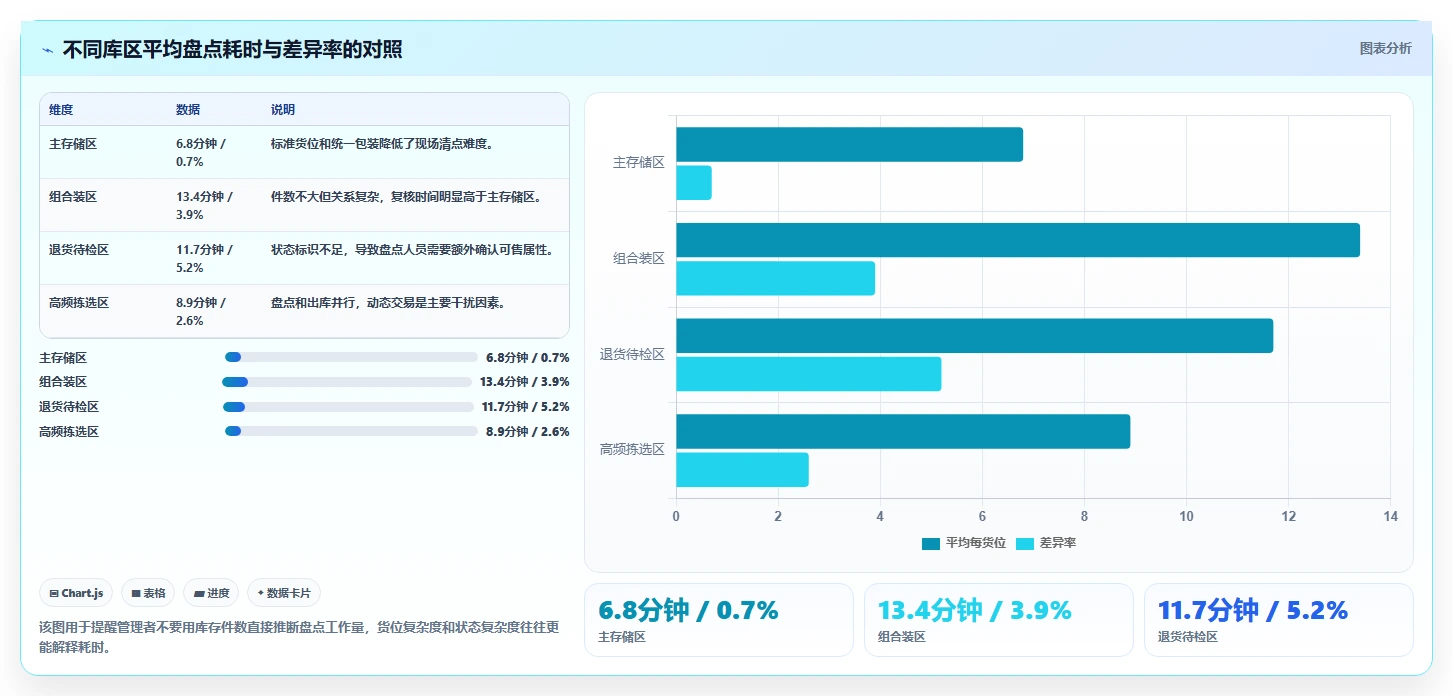Click the 主存储区 light cyan chart bar
The height and width of the screenshot is (696, 1453).
(x=694, y=183)
